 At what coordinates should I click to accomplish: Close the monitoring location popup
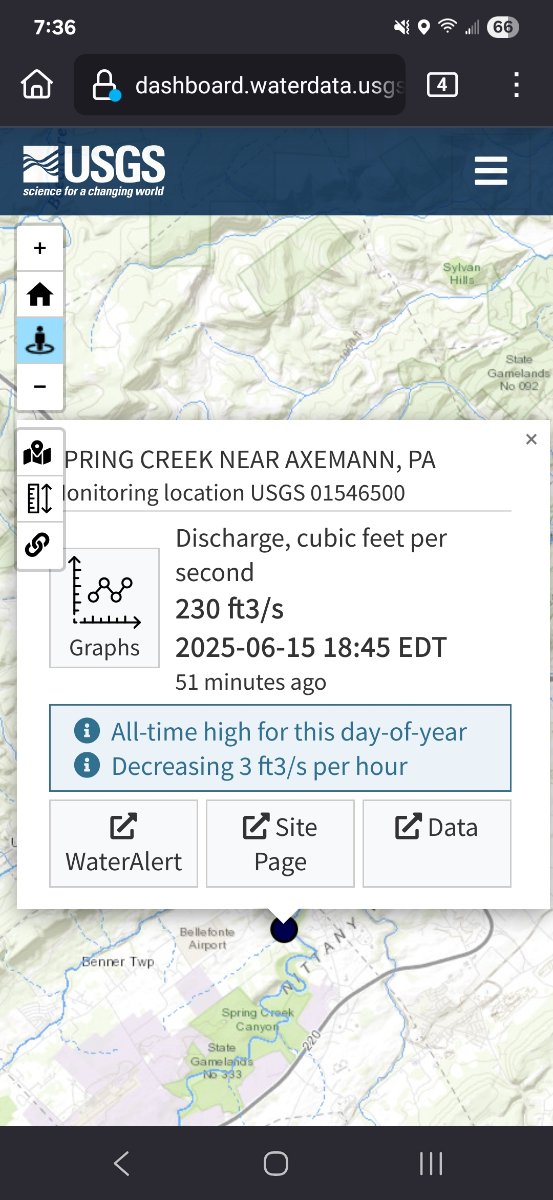point(531,439)
